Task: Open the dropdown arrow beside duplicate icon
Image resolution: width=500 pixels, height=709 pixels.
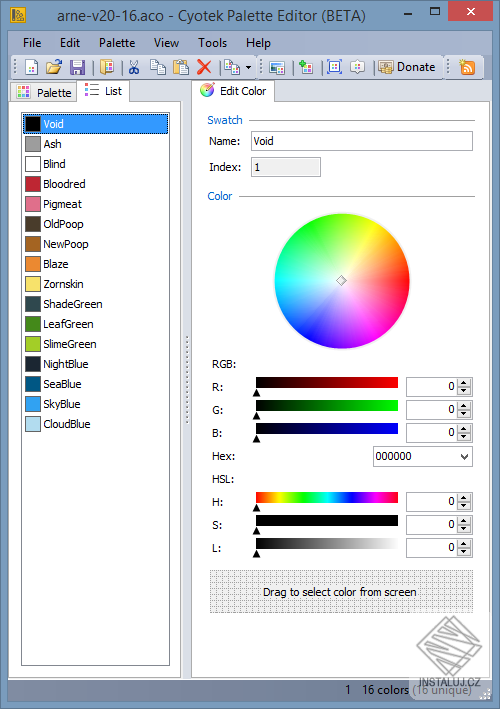Action: coord(248,68)
